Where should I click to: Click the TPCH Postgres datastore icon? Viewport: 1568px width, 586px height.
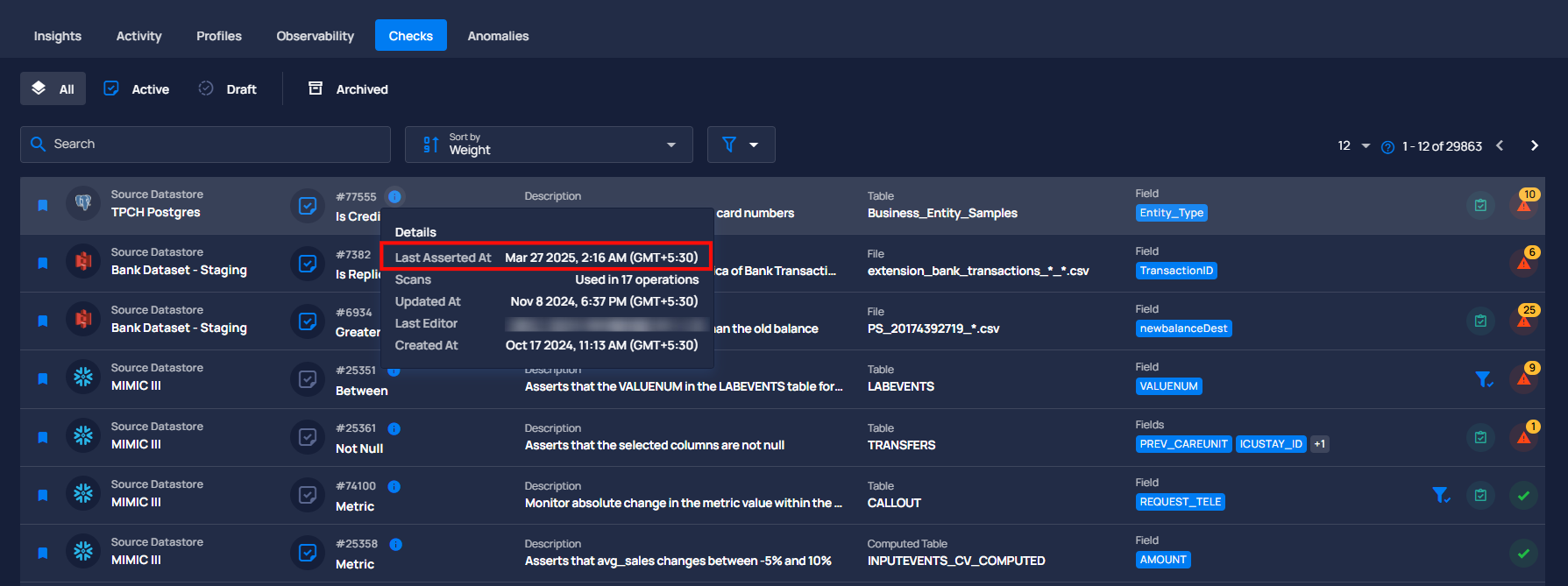tap(83, 203)
